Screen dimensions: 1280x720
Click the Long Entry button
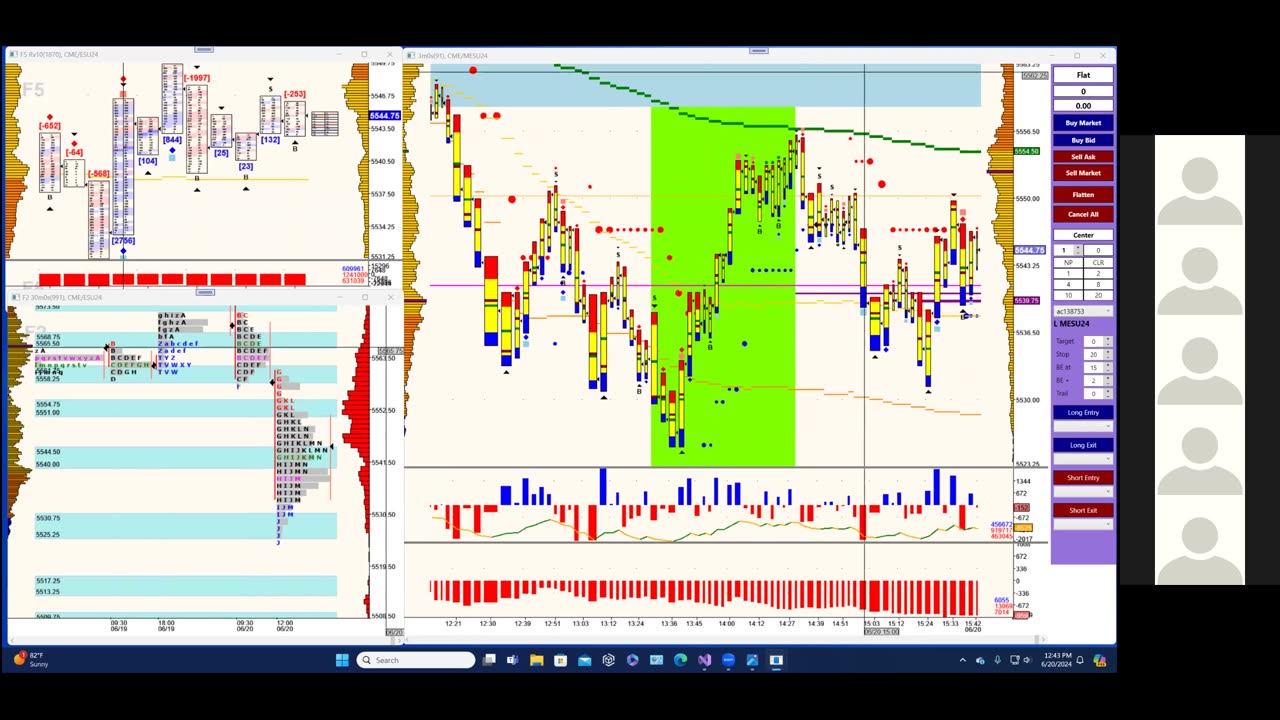pyautogui.click(x=1083, y=412)
